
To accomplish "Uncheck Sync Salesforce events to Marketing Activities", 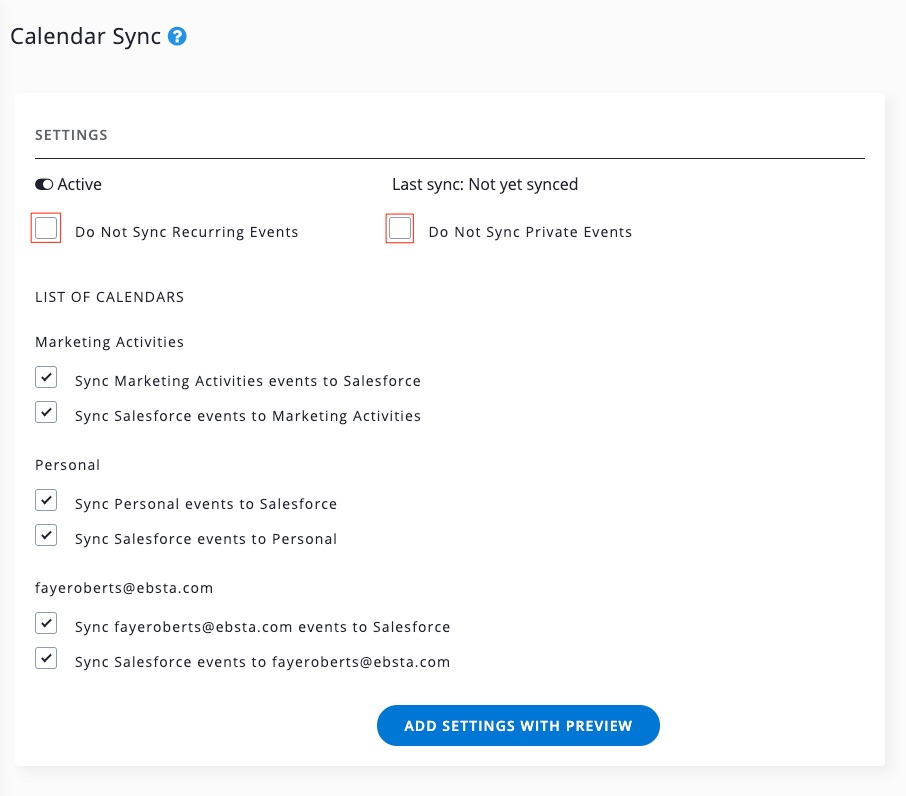I will (x=46, y=412).
